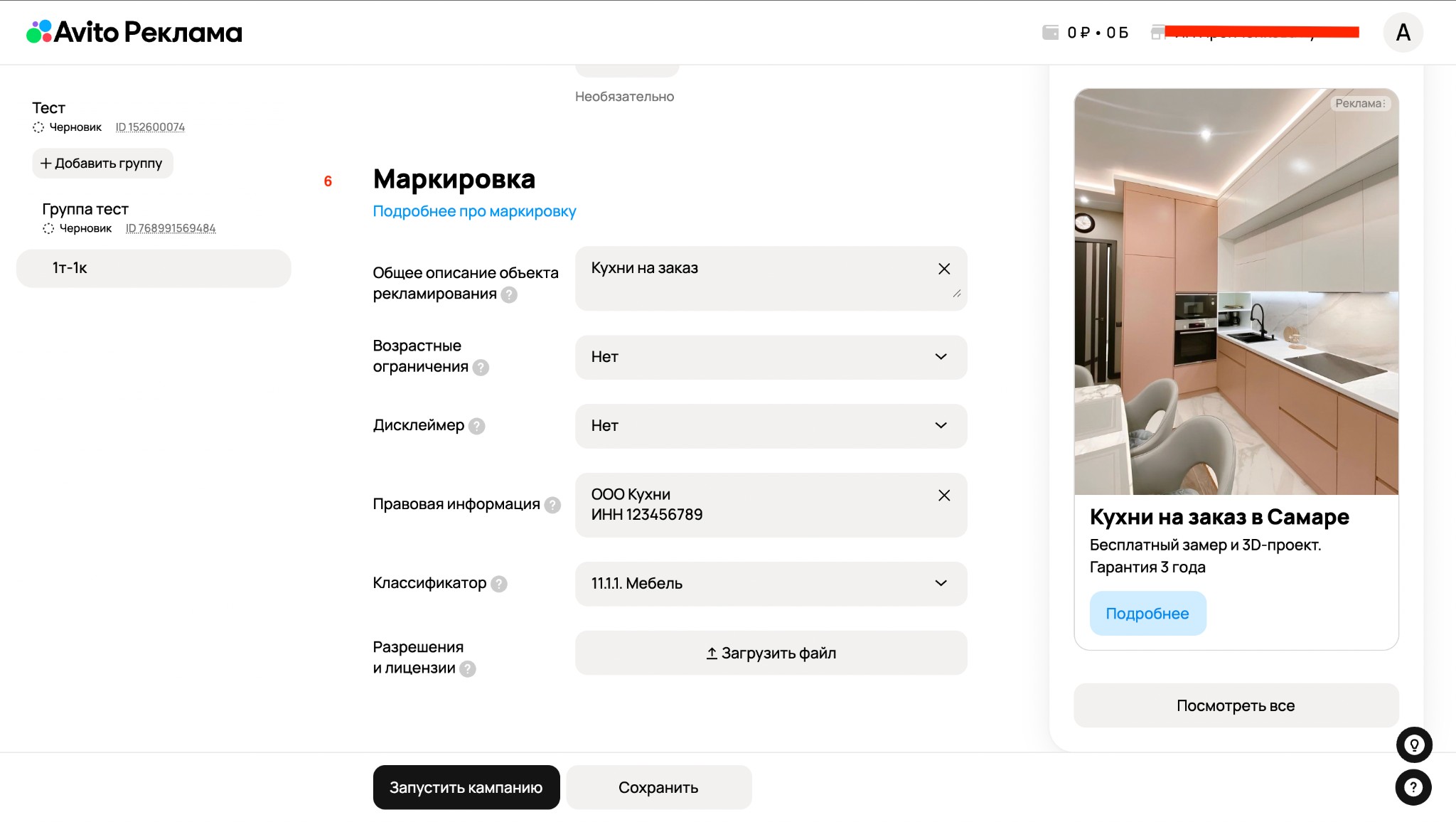Click Загрузить файл upload button
The width and height of the screenshot is (1456, 822).
[771, 653]
